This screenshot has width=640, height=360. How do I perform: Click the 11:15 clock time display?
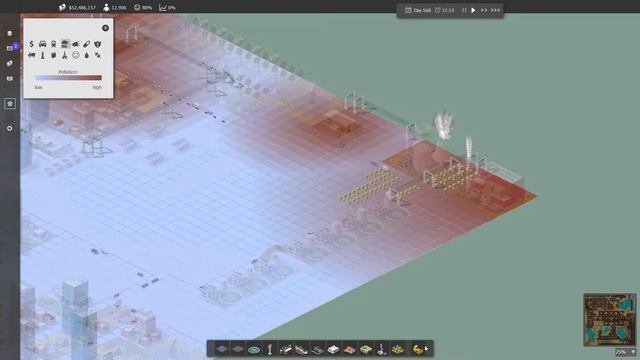click(444, 10)
